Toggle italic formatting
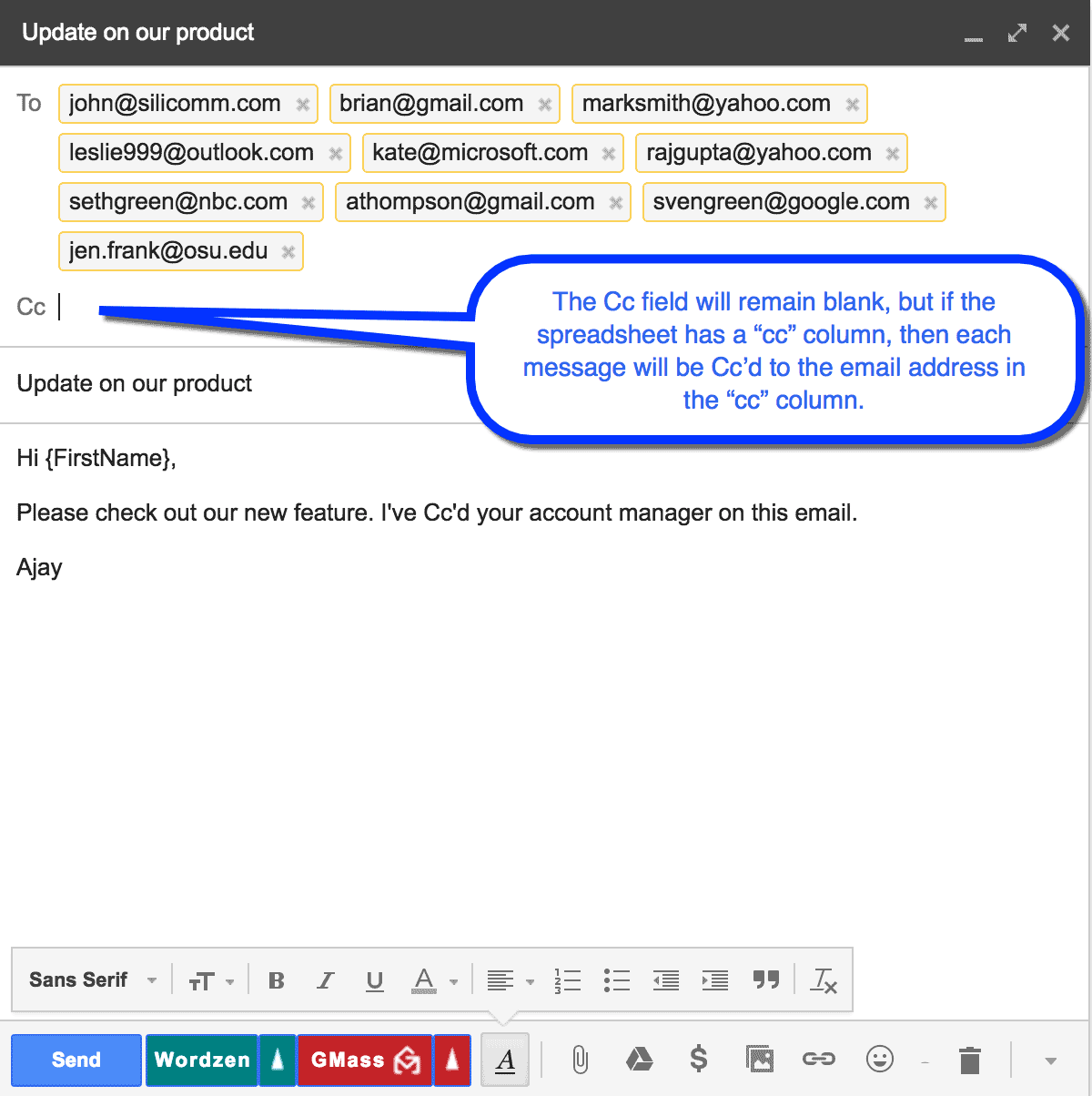This screenshot has width=1092, height=1096. 325,979
